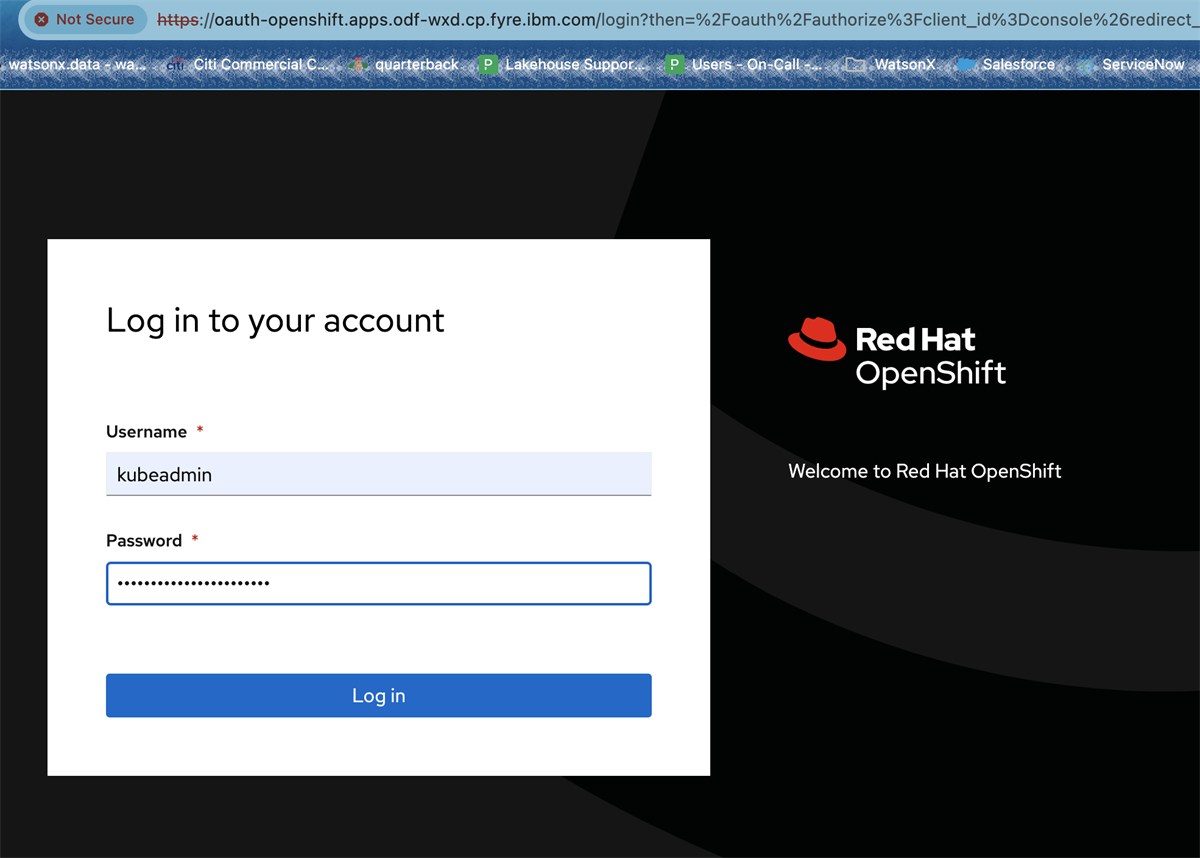The image size is (1200, 858).
Task: Click the Username field showing kubeadmin
Action: 378,474
